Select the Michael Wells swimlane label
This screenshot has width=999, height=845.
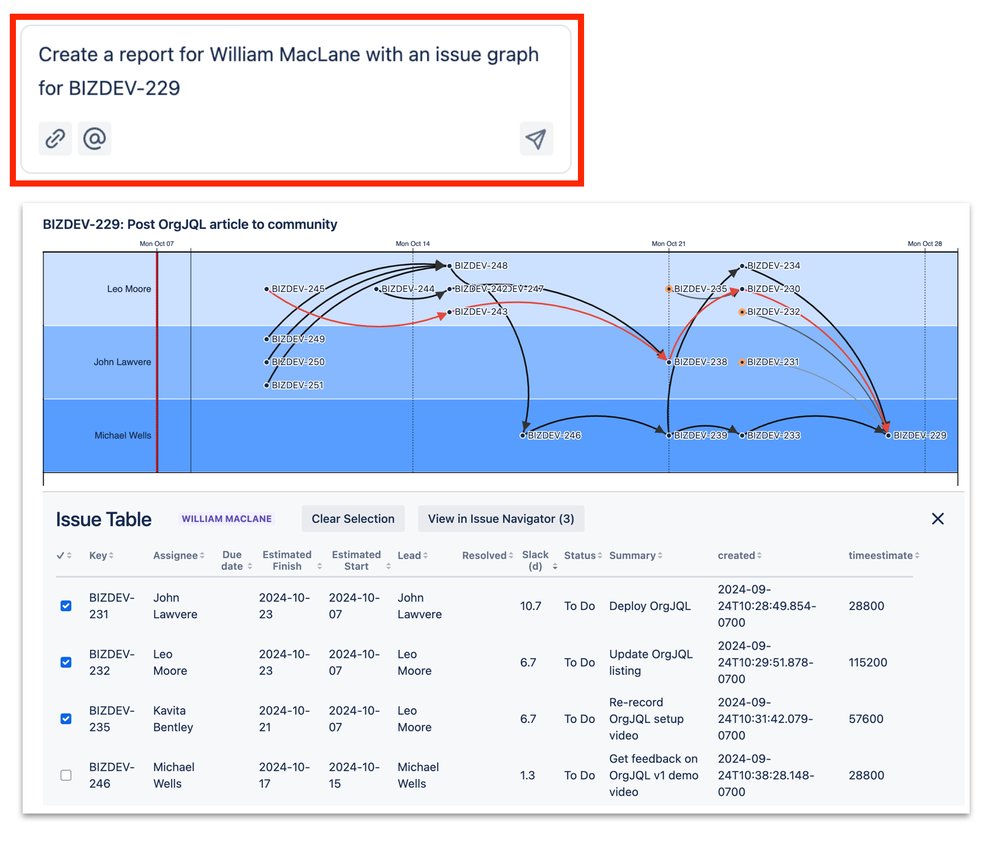(122, 436)
